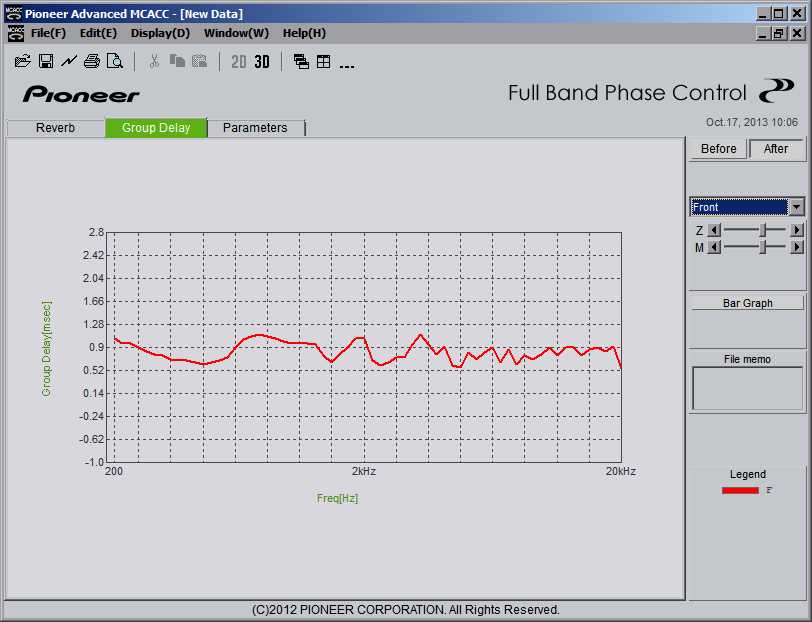This screenshot has height=622, width=812.
Task: Click the M slider thumb
Action: tap(763, 248)
